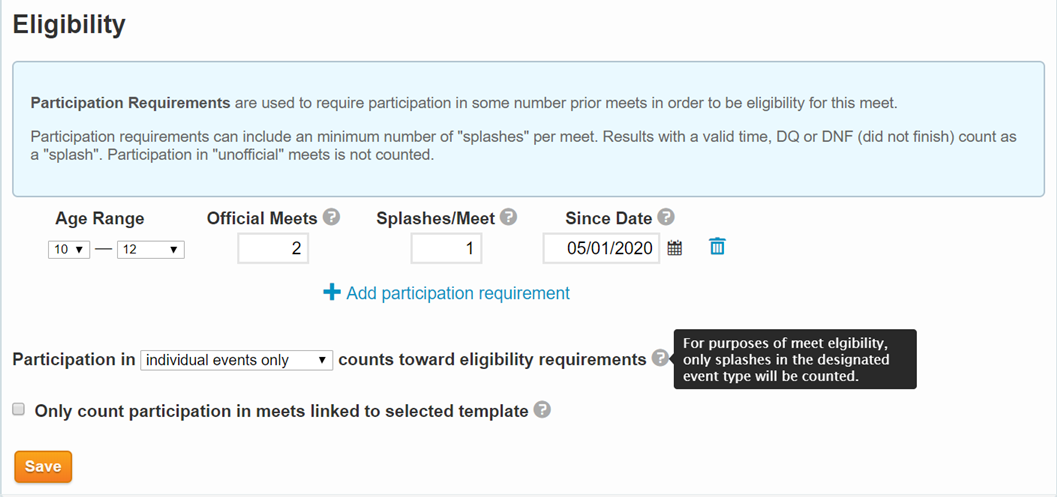Open the maximum age dropdown showing 12
This screenshot has height=497, width=1057.
point(151,250)
